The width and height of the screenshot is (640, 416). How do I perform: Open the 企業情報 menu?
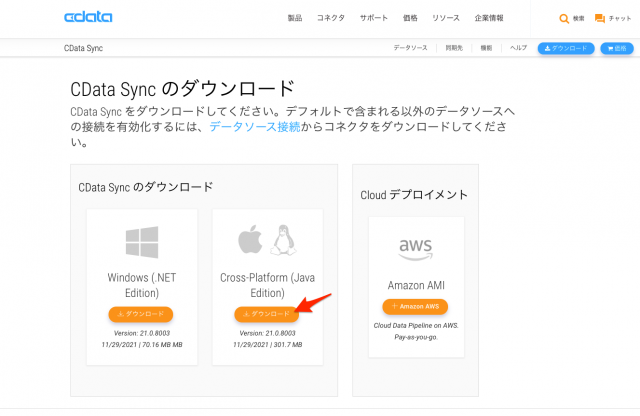pyautogui.click(x=489, y=18)
